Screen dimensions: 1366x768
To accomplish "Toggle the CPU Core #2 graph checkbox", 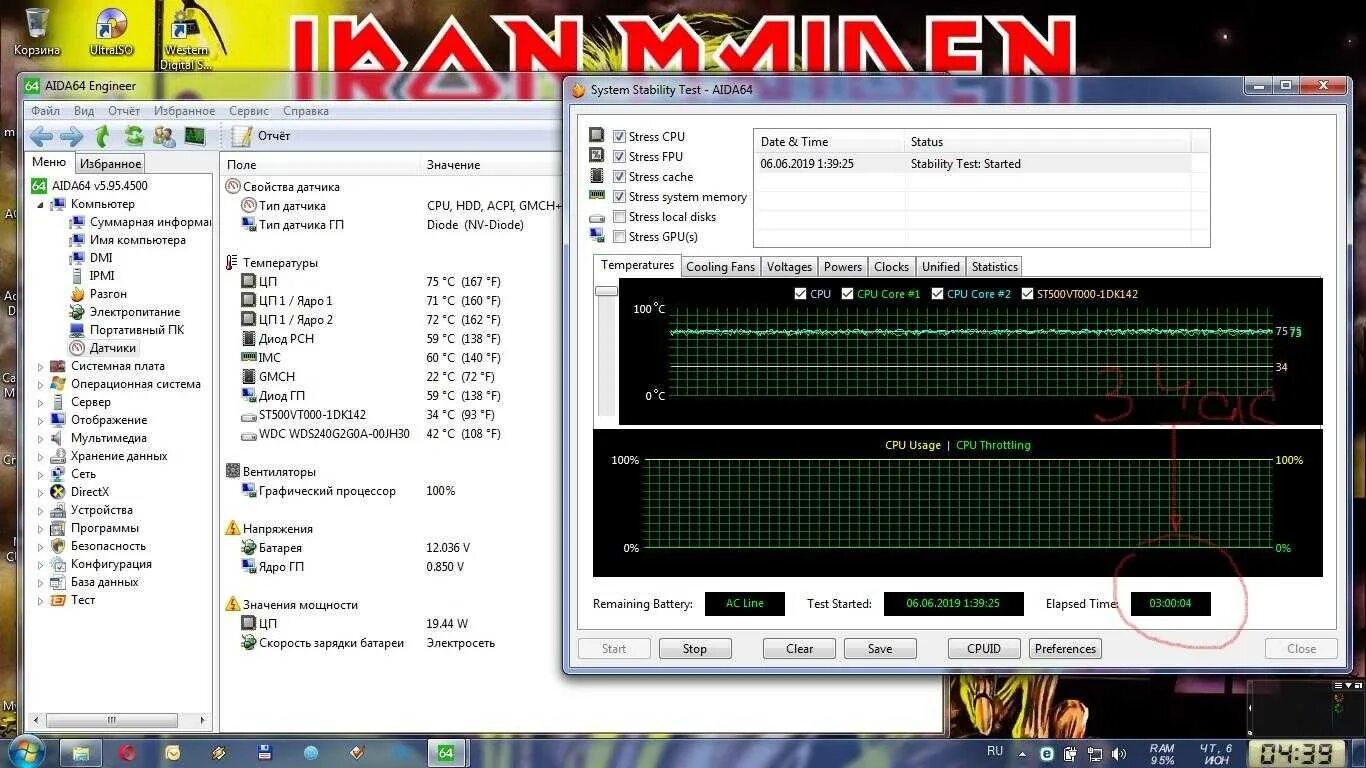I will point(938,294).
